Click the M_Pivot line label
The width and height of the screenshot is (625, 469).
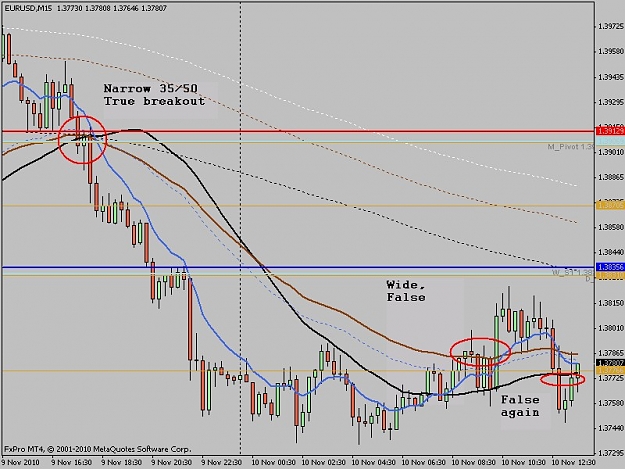point(571,147)
